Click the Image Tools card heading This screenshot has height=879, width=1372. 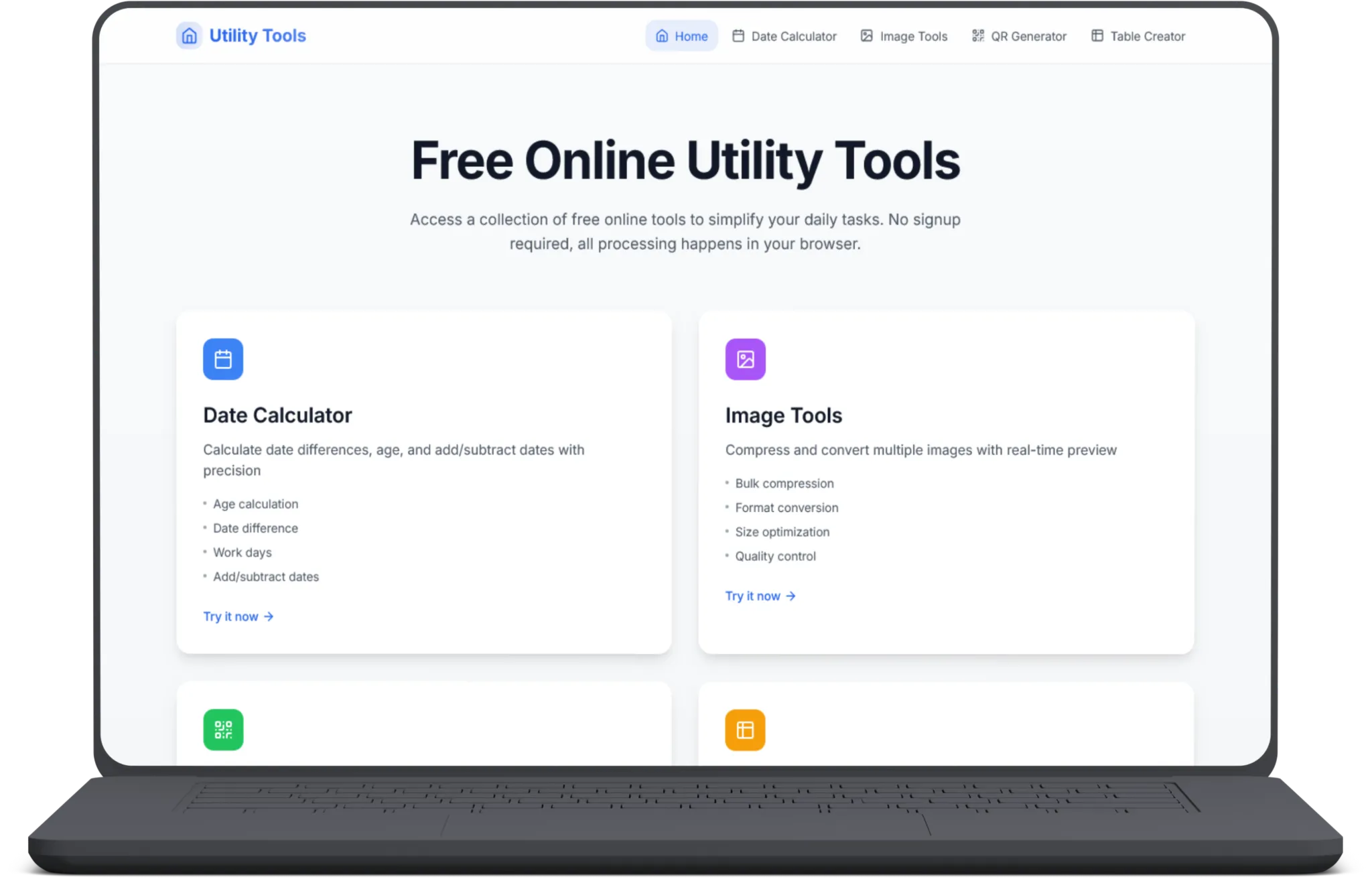783,415
